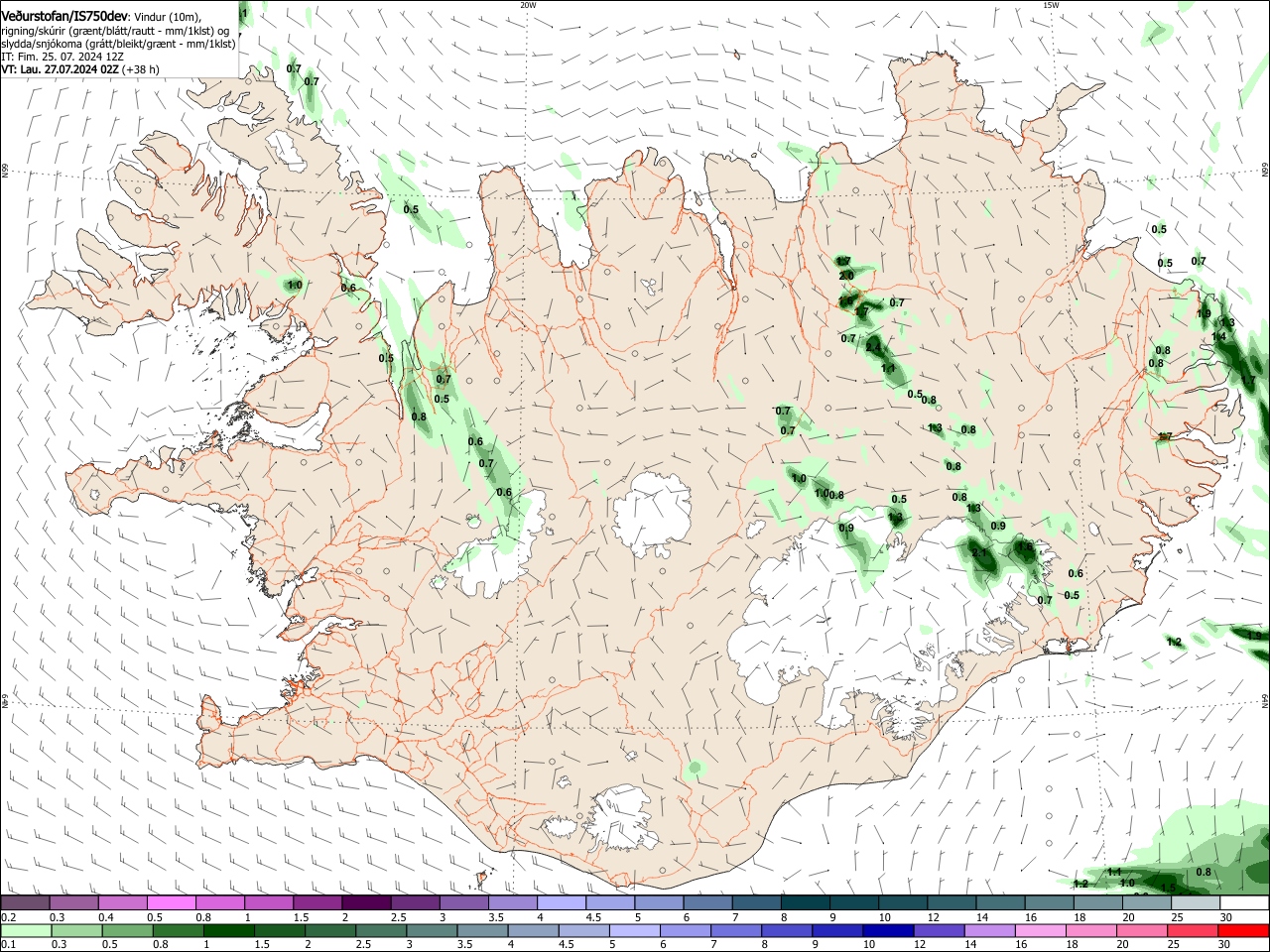Pick the bright pink 0.5 swatch in the top legend row
The image size is (1270, 952).
click(x=172, y=902)
